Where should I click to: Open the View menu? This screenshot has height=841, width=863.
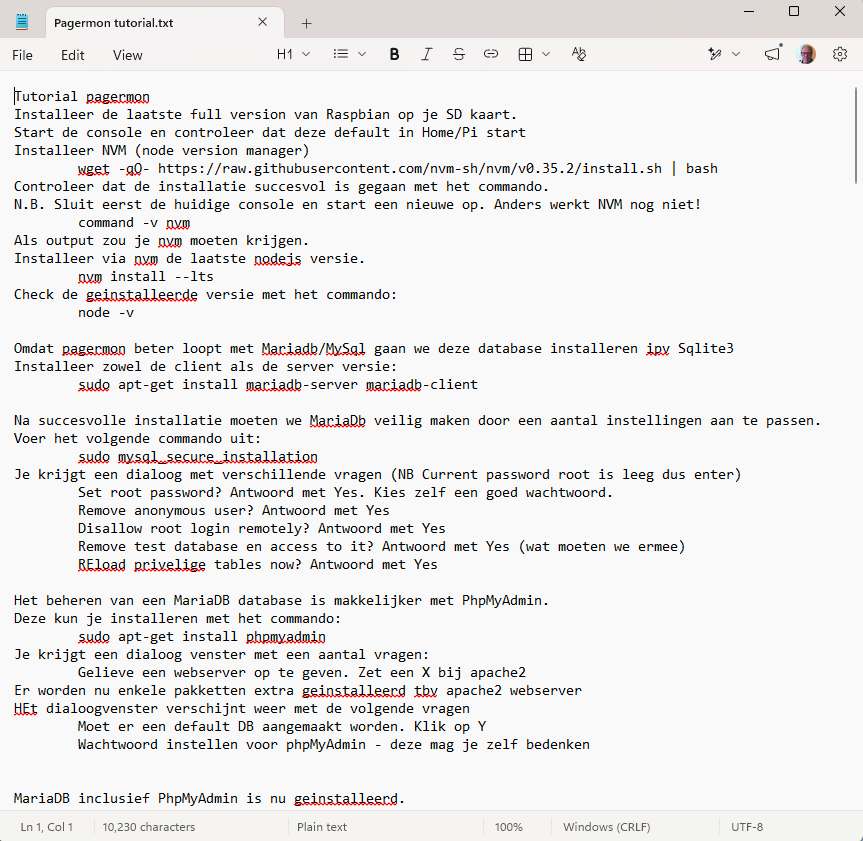128,55
